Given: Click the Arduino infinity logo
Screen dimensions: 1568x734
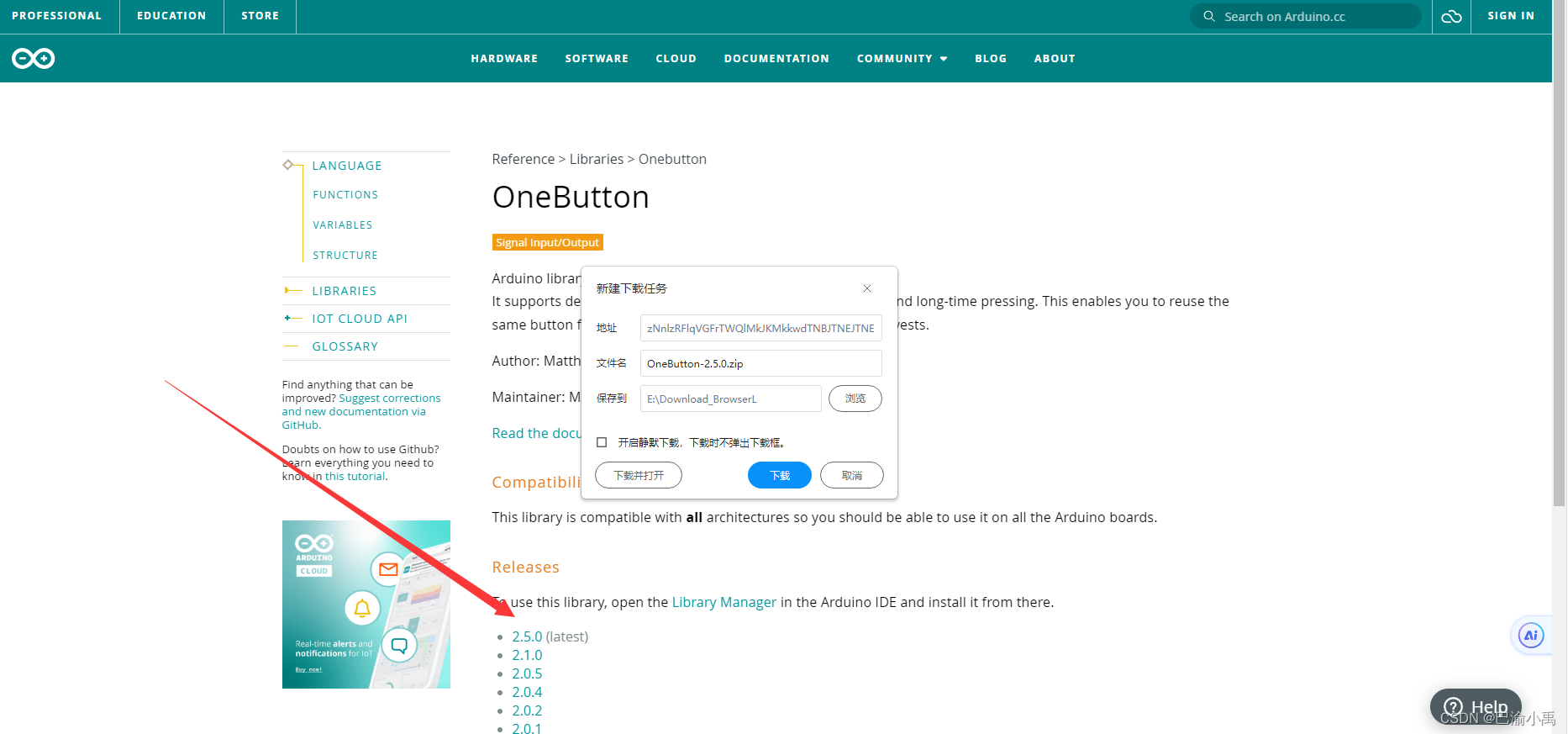Looking at the screenshot, I should pyautogui.click(x=34, y=58).
